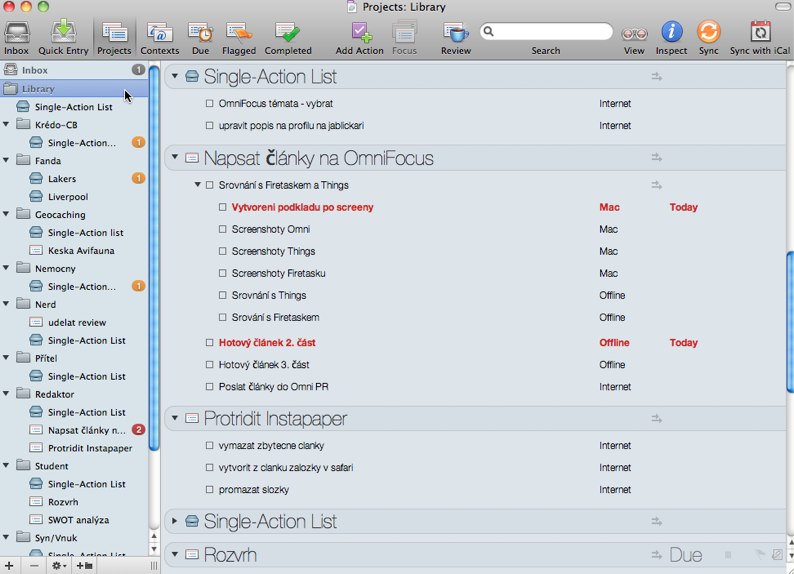Screen dimensions: 794x574
Task: Select Nemocny folder in the sidebar
Action: pos(55,269)
